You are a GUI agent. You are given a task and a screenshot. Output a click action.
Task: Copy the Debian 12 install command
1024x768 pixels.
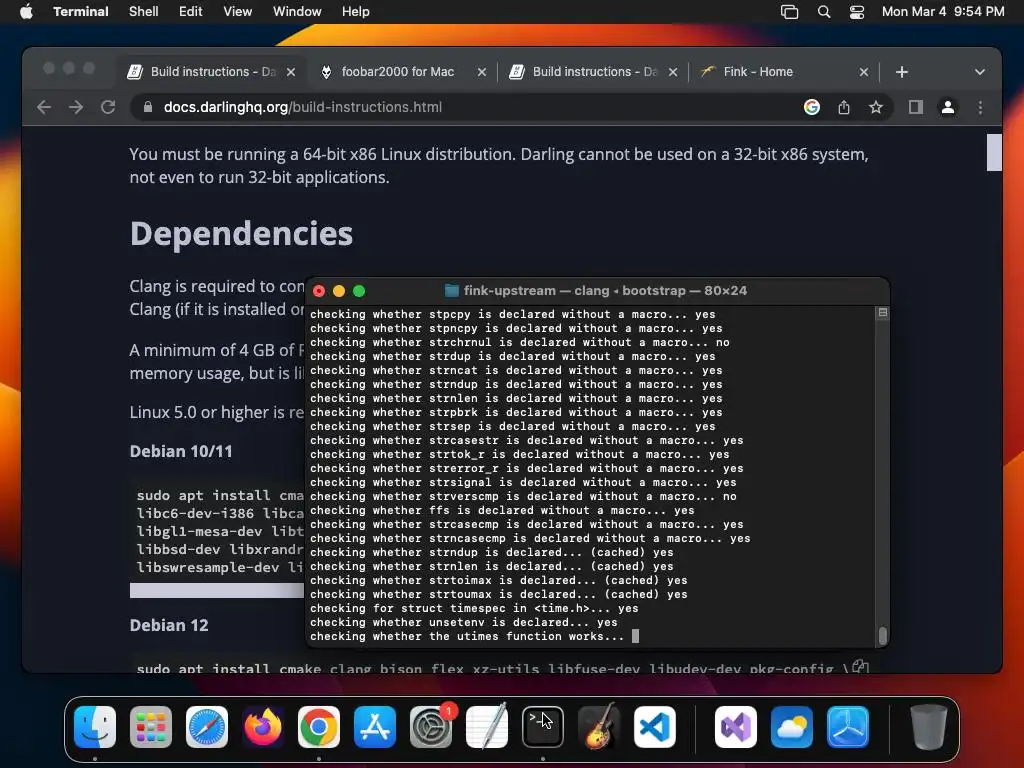(860, 667)
